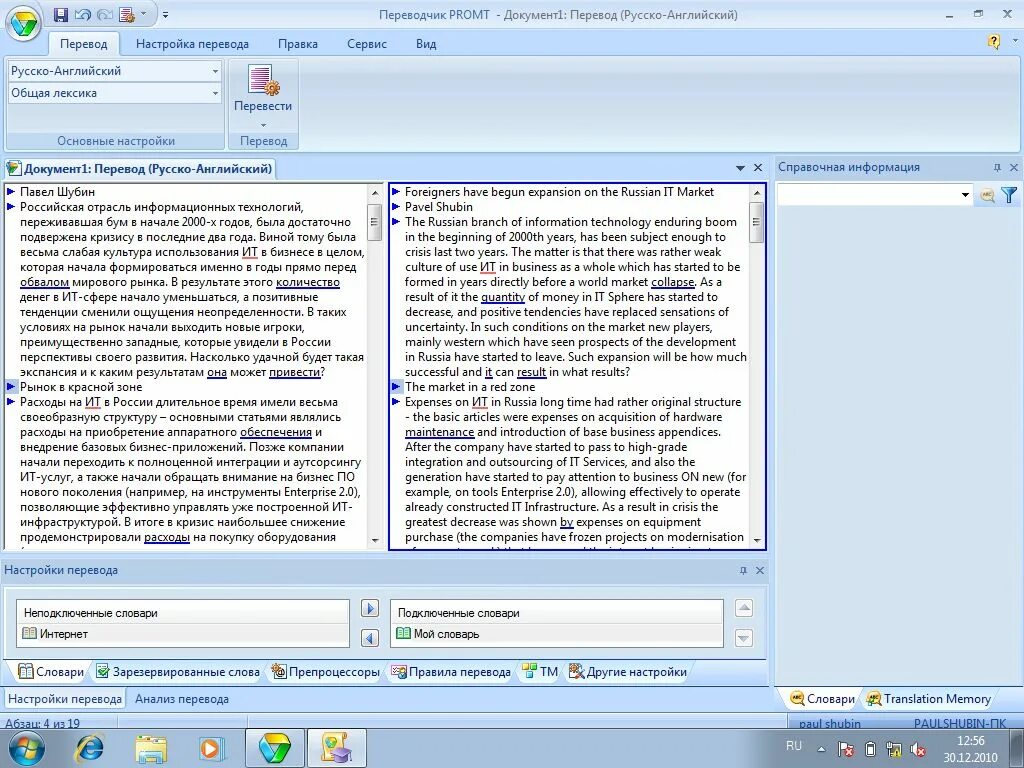Select the Настройки перевода bottom tab

pyautogui.click(x=65, y=699)
